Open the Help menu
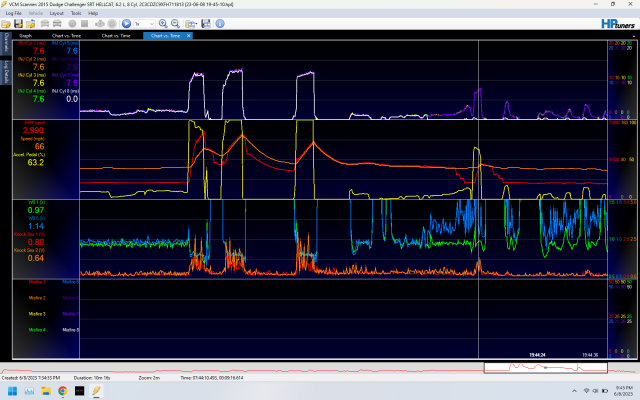Viewport: 640px width, 400px height. pyautogui.click(x=93, y=14)
